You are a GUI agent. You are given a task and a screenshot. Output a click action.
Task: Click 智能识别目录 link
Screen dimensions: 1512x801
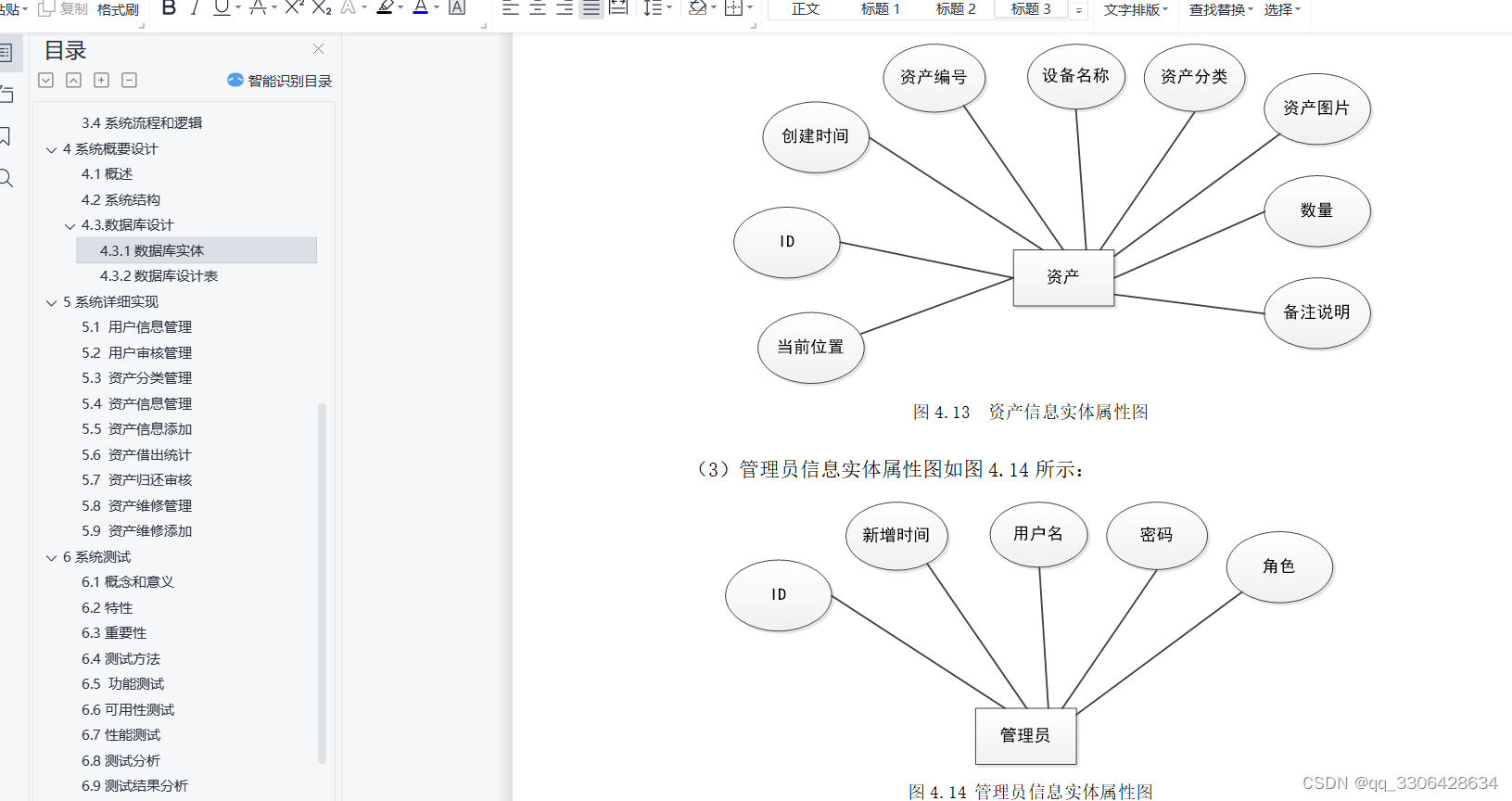280,81
